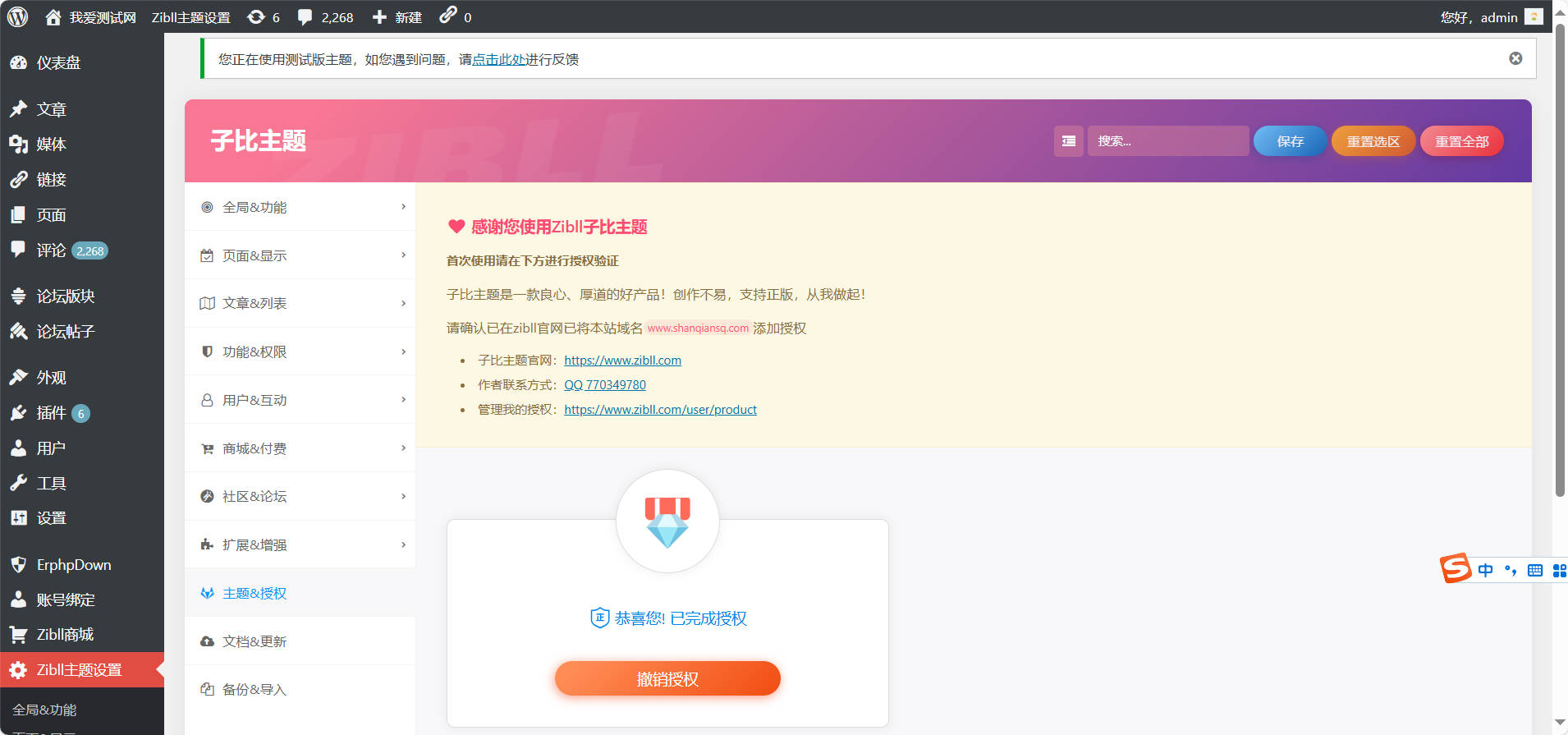This screenshot has width=1568, height=735.
Task: Select the 全局&功能 settings tab
Action: (300, 207)
